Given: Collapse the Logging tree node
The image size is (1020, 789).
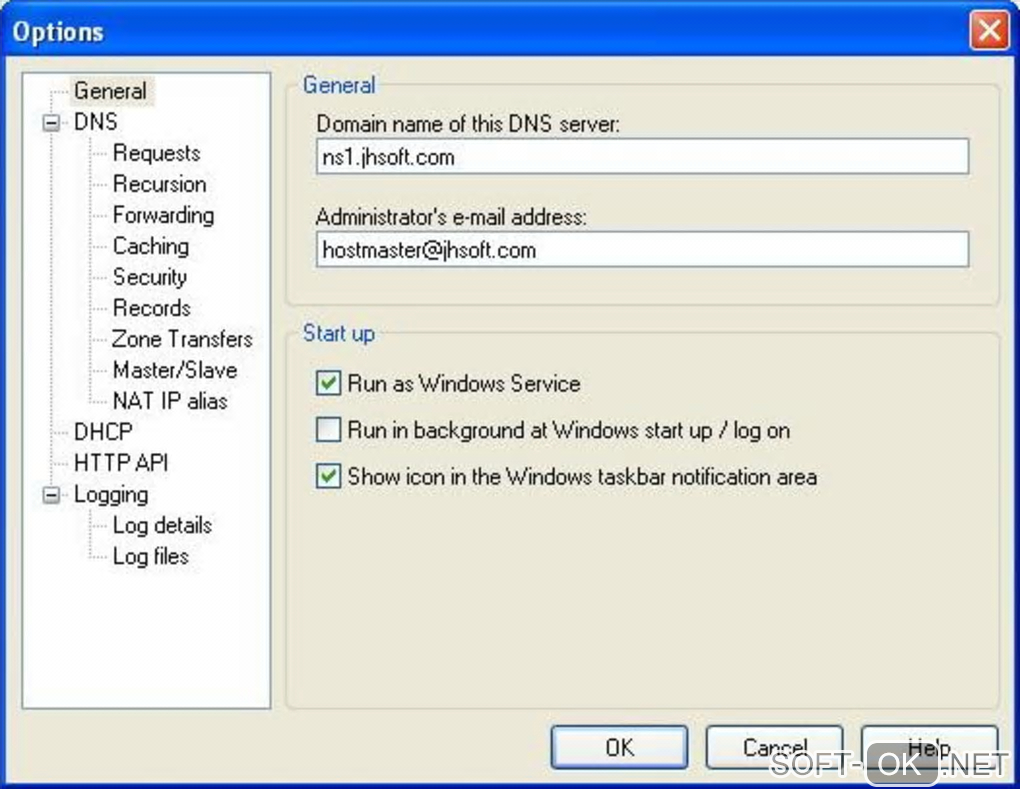Looking at the screenshot, I should point(51,496).
